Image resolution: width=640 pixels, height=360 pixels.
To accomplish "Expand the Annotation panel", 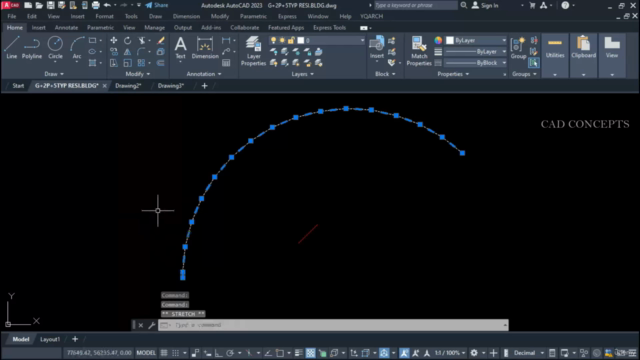I will (x=204, y=74).
